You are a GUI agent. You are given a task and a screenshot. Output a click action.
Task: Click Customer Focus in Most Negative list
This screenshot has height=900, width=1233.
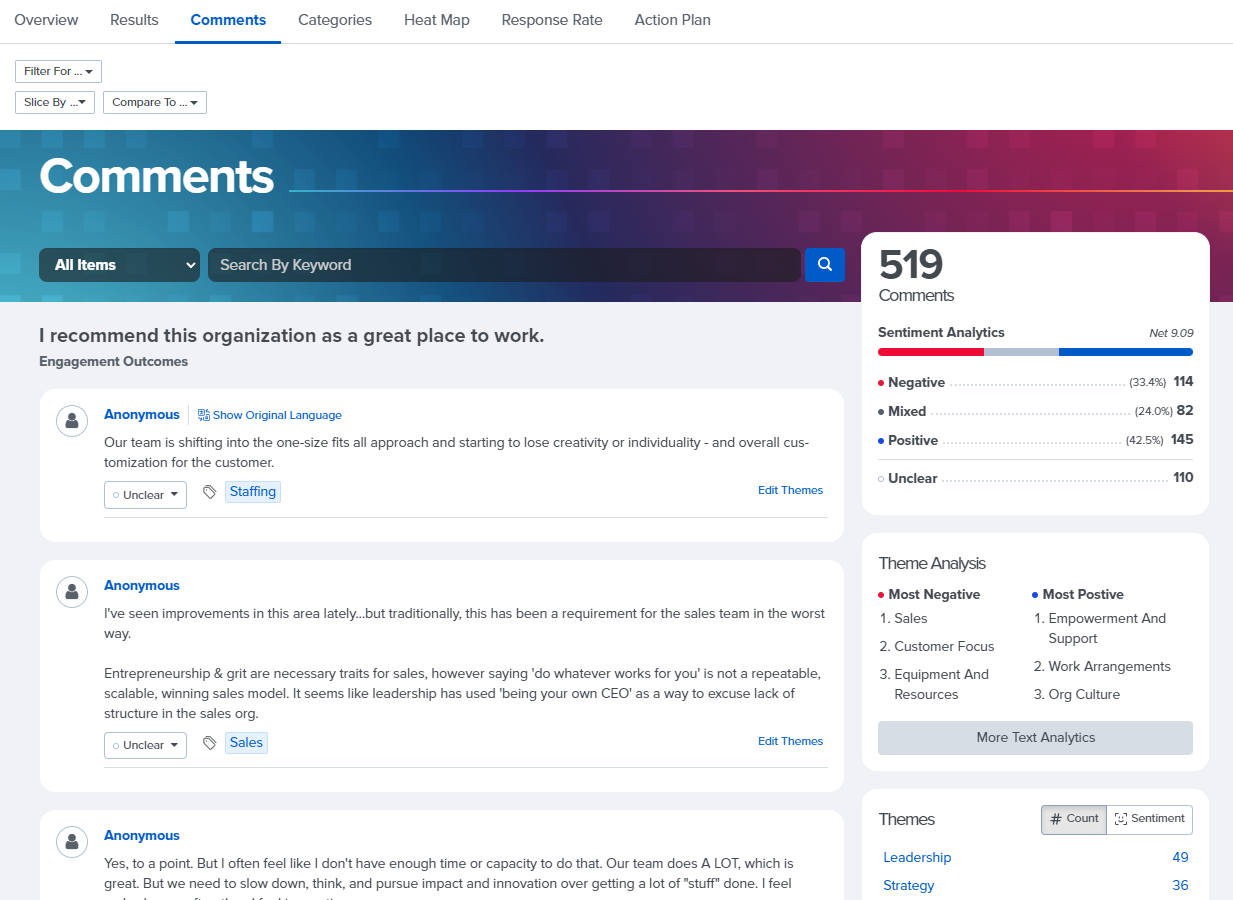pyautogui.click(x=944, y=646)
